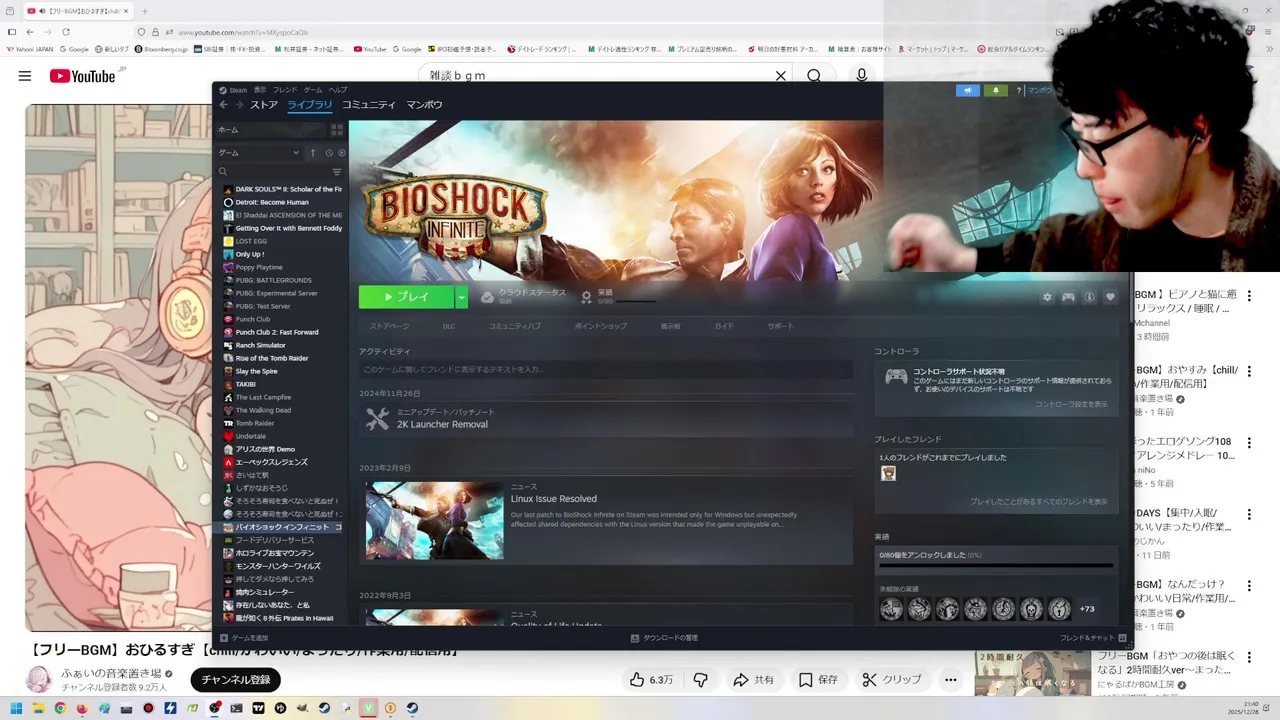Open the Linux Issue Resolved news thumbnail
Screen dimensions: 1280x720
[x=434, y=520]
